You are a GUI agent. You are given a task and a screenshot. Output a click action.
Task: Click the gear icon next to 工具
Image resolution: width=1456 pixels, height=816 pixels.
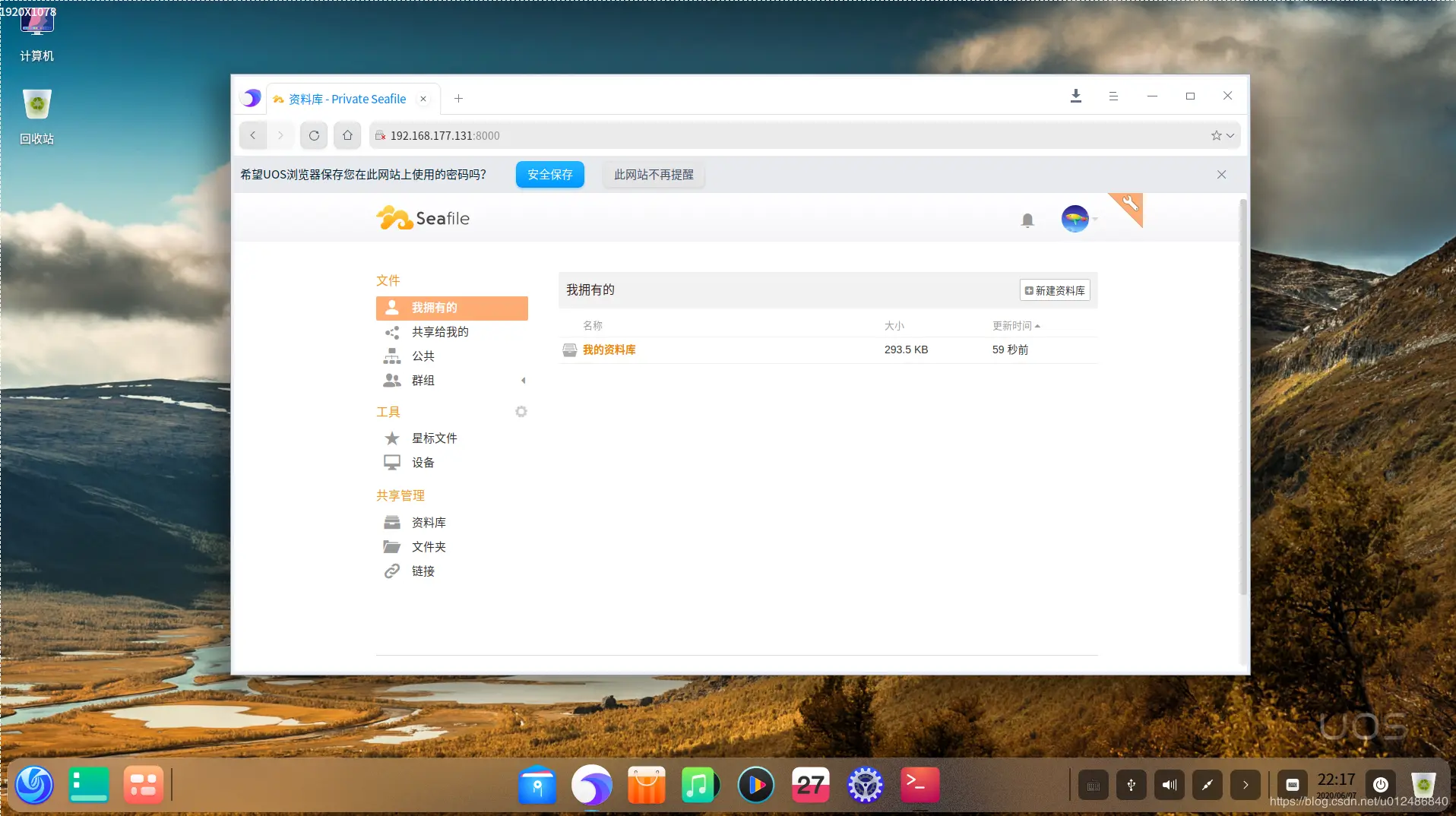click(521, 411)
